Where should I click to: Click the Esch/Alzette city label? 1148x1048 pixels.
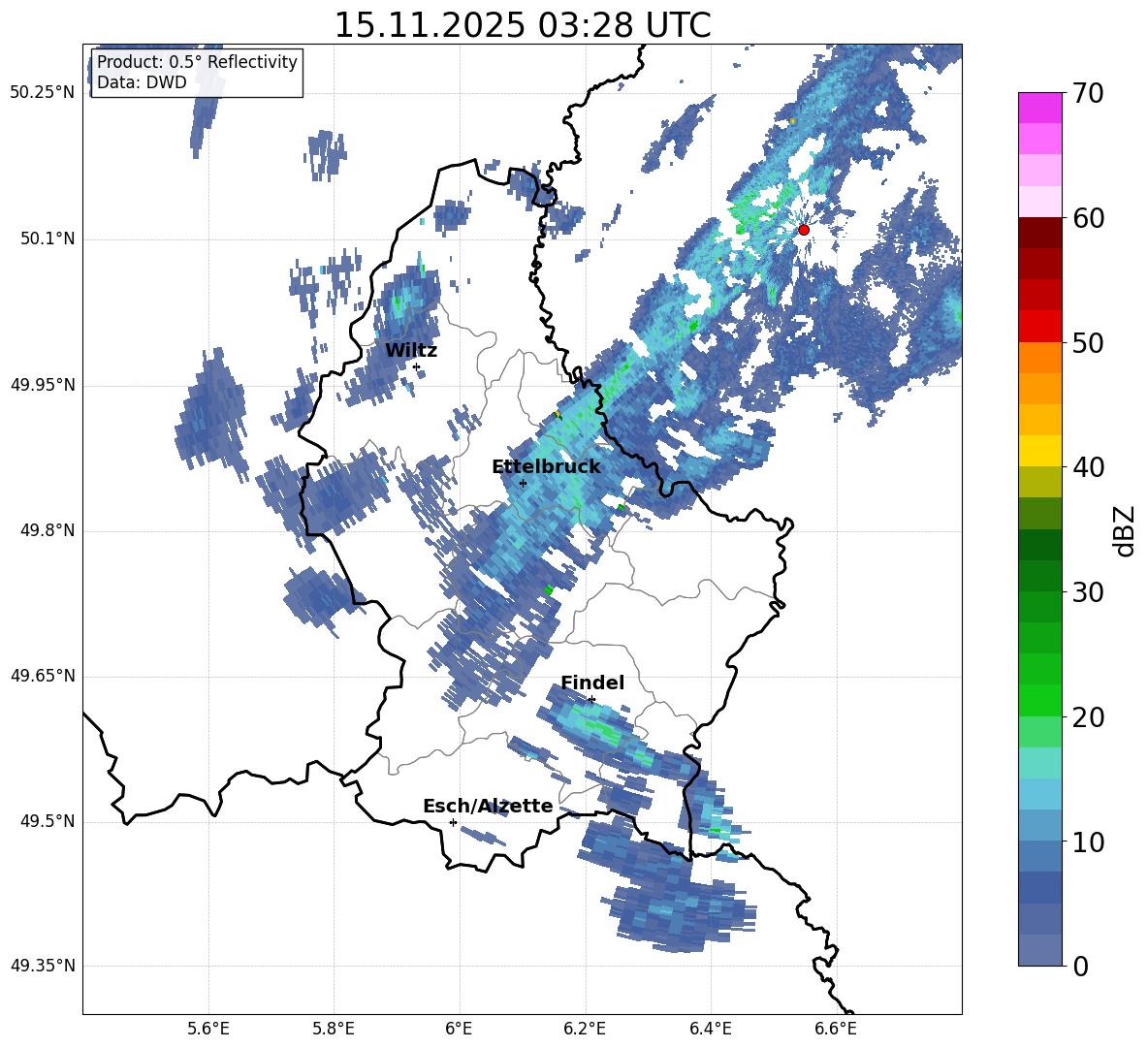pos(488,806)
